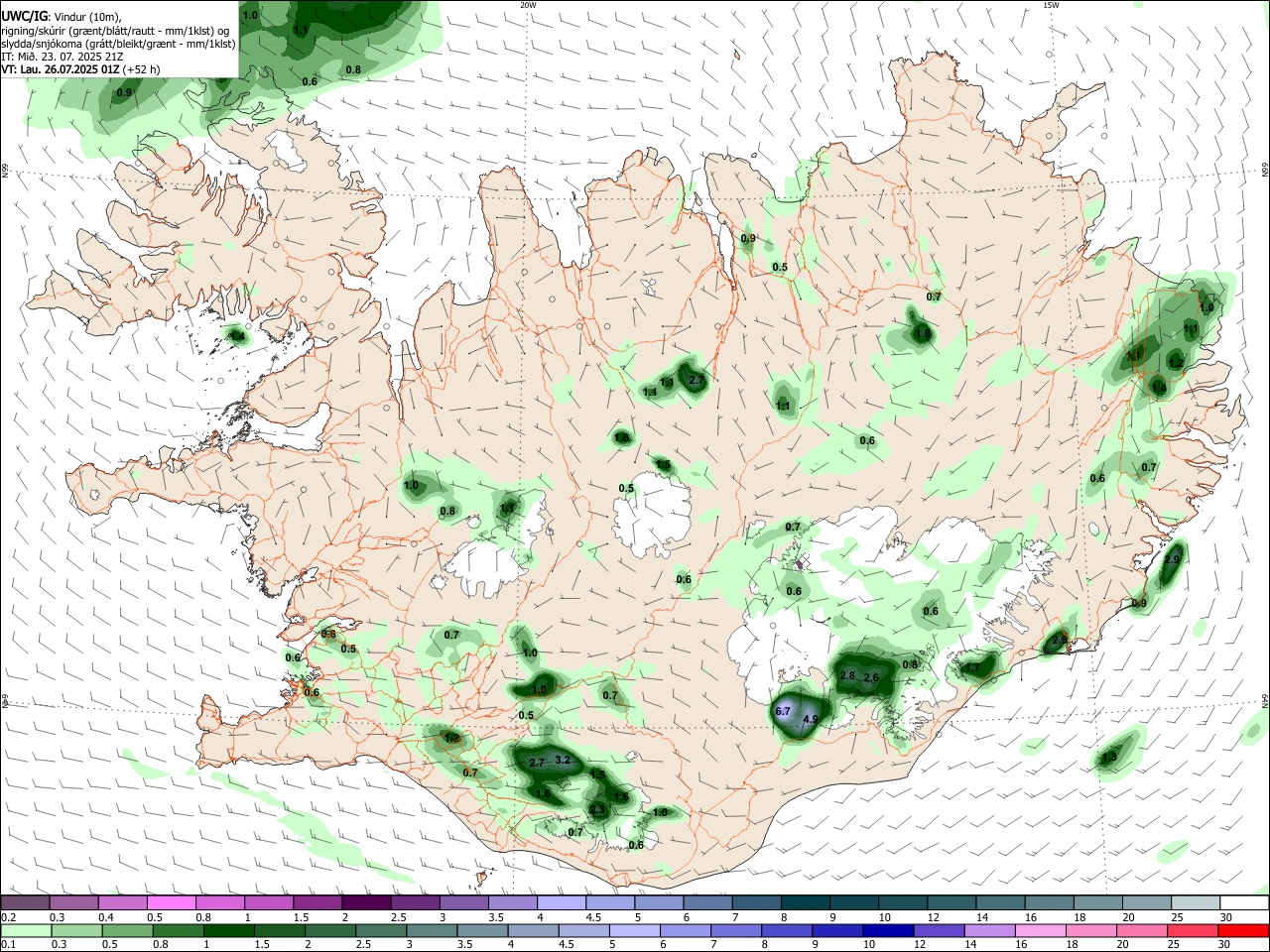Click the 6.7 precipitation value on the map
1270x952 pixels.
(782, 711)
